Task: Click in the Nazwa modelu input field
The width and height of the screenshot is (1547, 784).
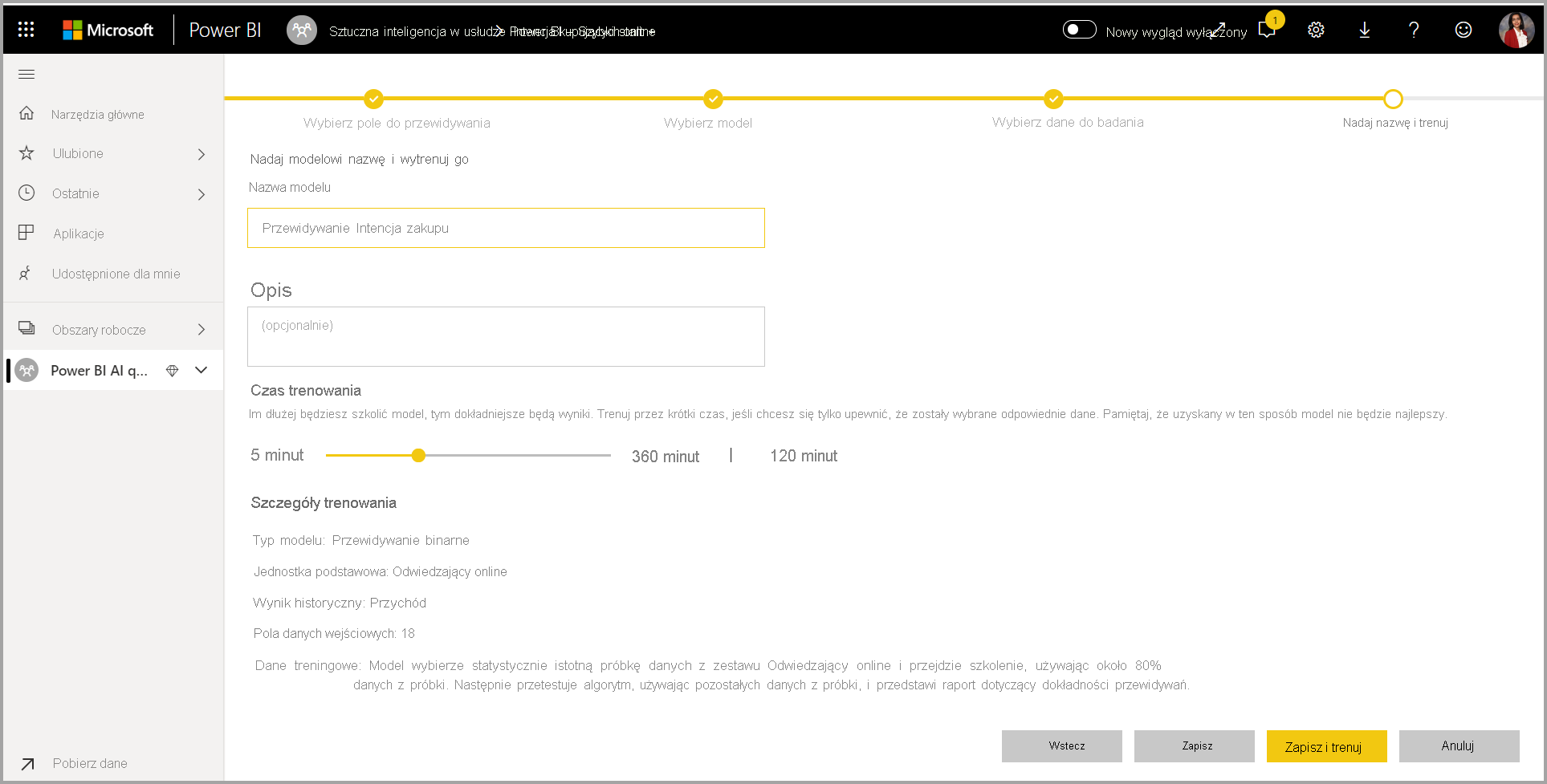Action: pos(506,228)
